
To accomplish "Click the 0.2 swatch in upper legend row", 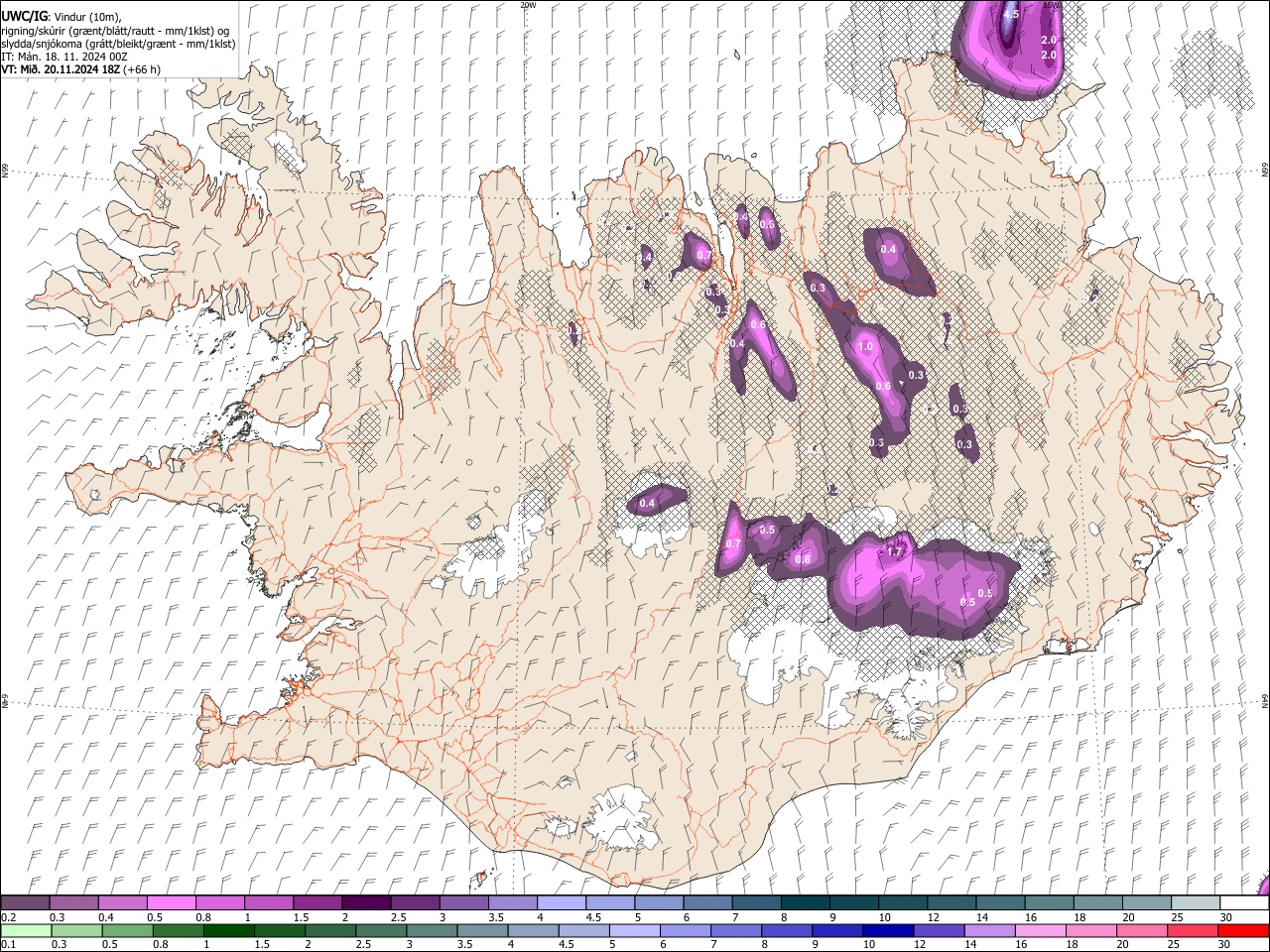I will pos(25,903).
